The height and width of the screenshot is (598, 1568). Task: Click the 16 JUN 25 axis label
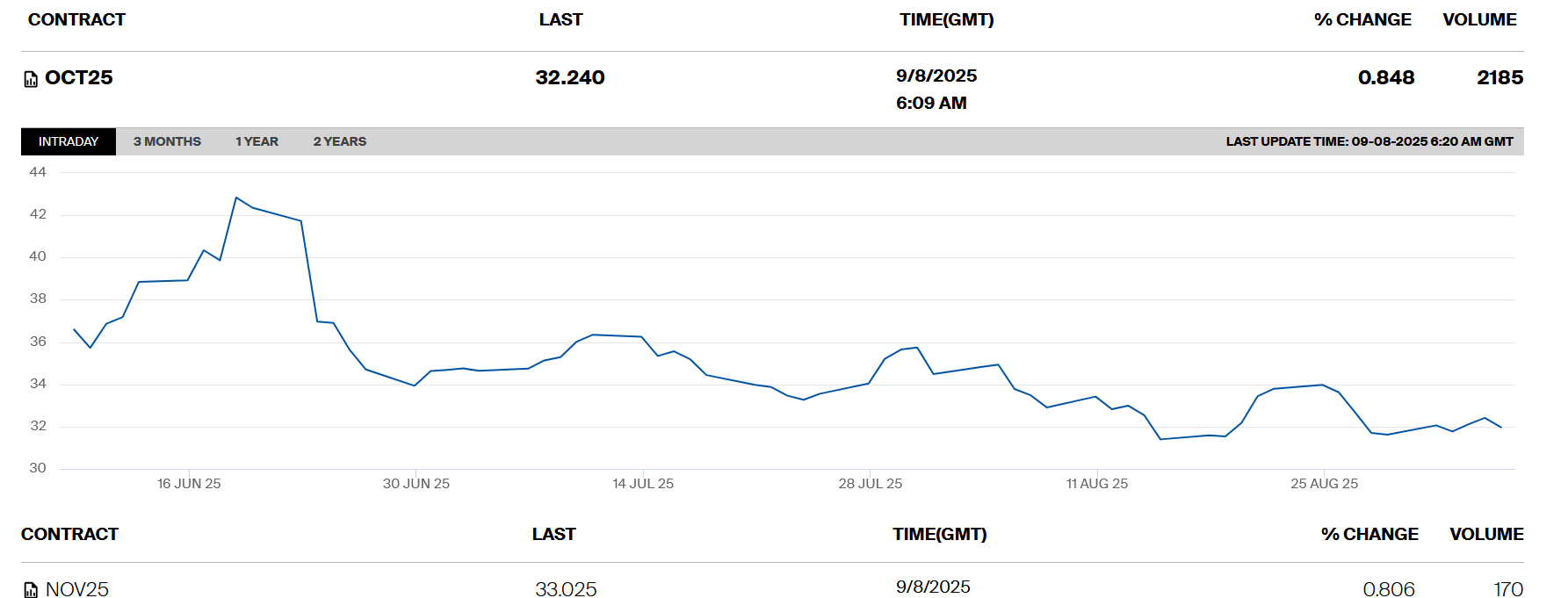pyautogui.click(x=189, y=483)
